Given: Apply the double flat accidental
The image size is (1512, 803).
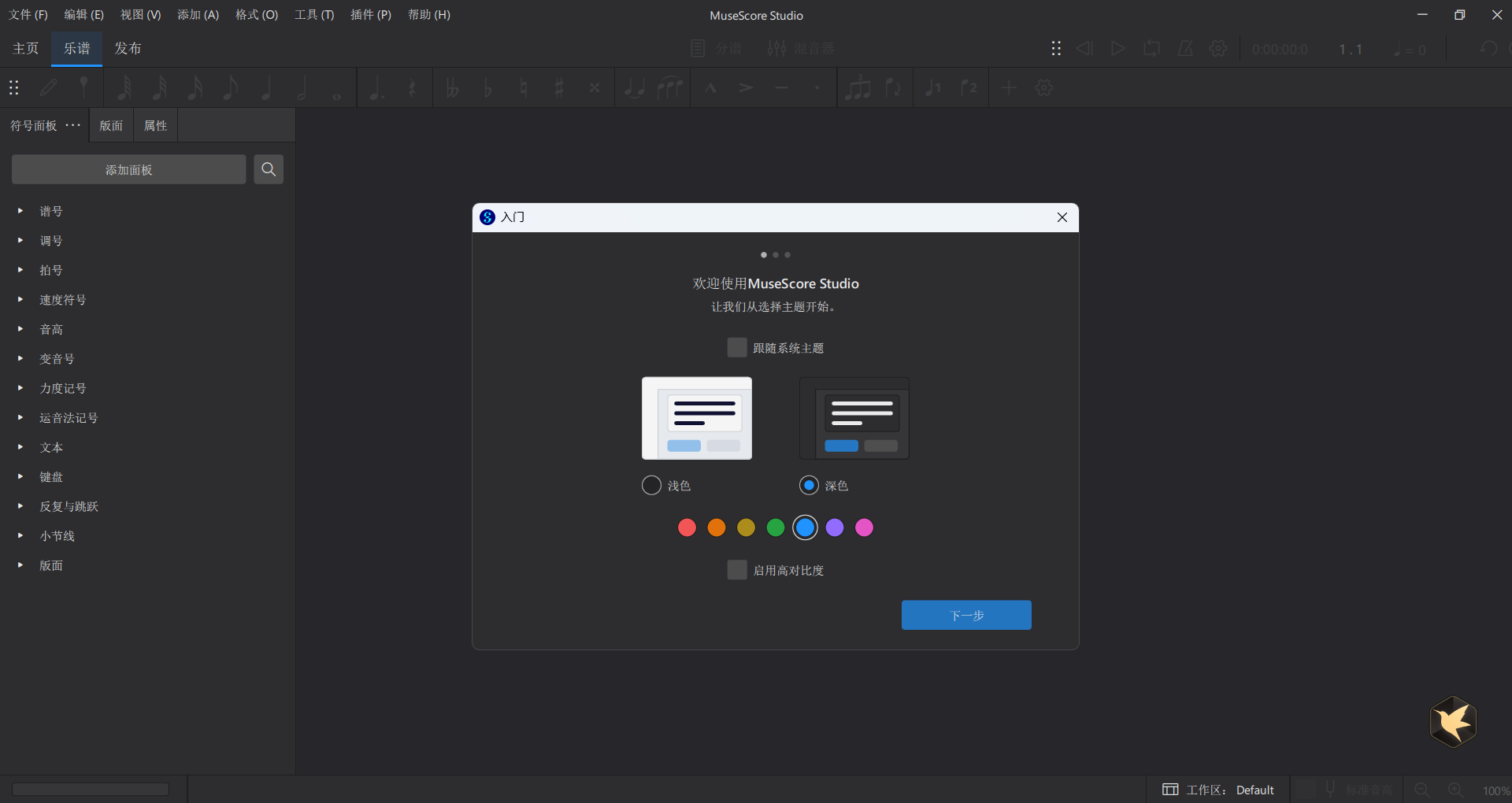Looking at the screenshot, I should click(452, 88).
